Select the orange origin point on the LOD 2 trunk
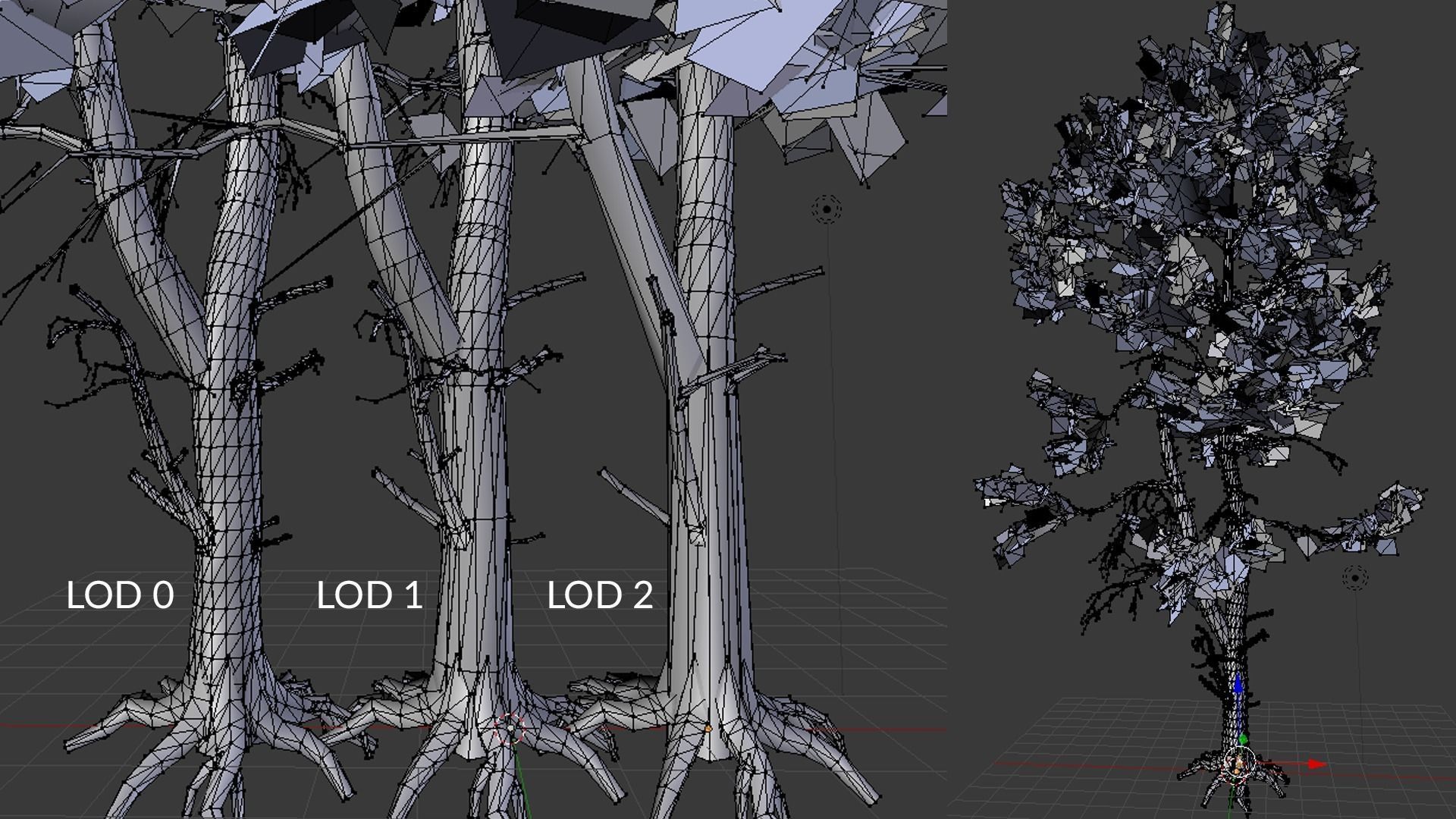This screenshot has width=1456, height=819. 708,729
